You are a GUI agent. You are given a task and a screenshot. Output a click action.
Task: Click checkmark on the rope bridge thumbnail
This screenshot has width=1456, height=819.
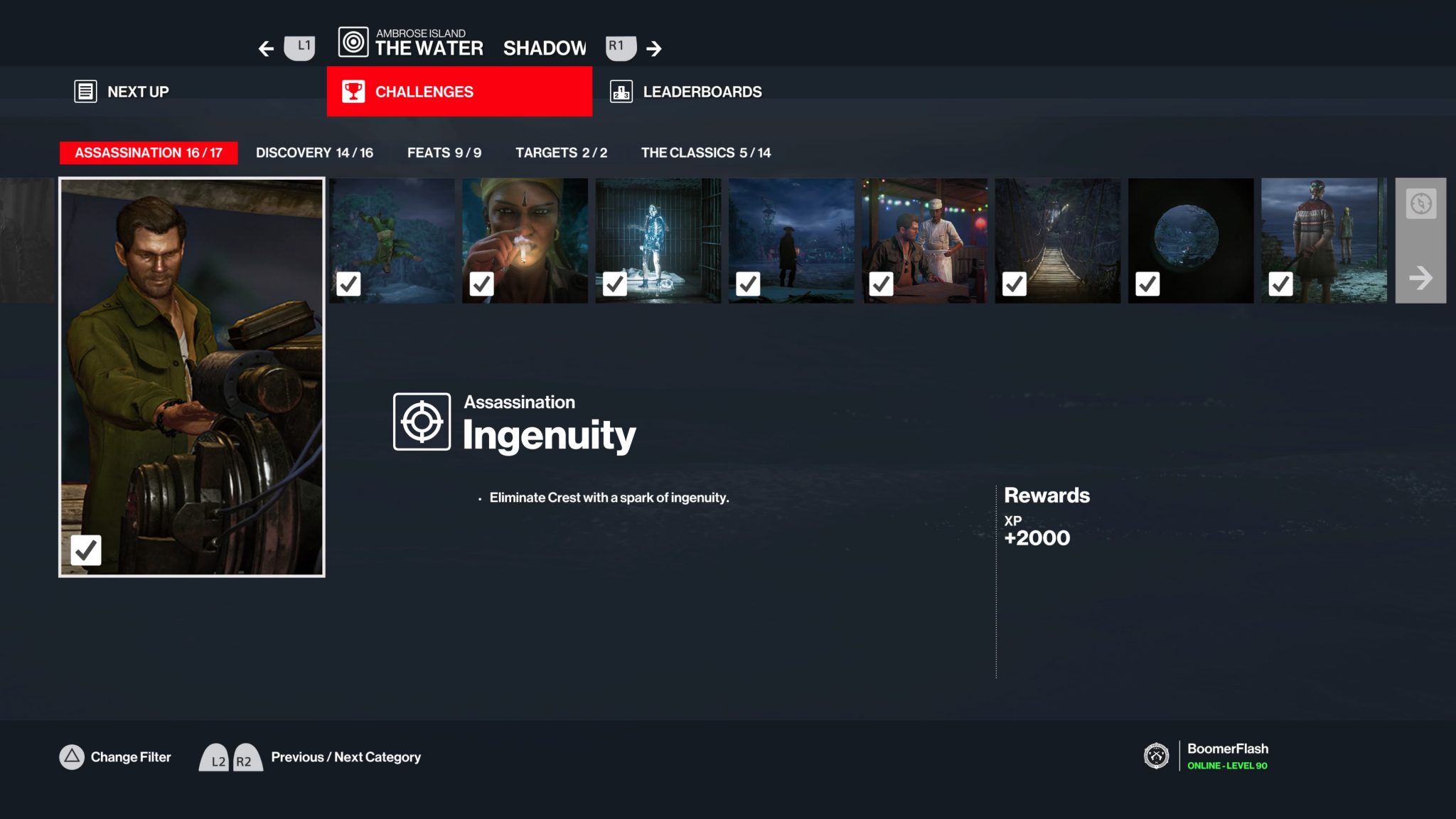(1014, 284)
